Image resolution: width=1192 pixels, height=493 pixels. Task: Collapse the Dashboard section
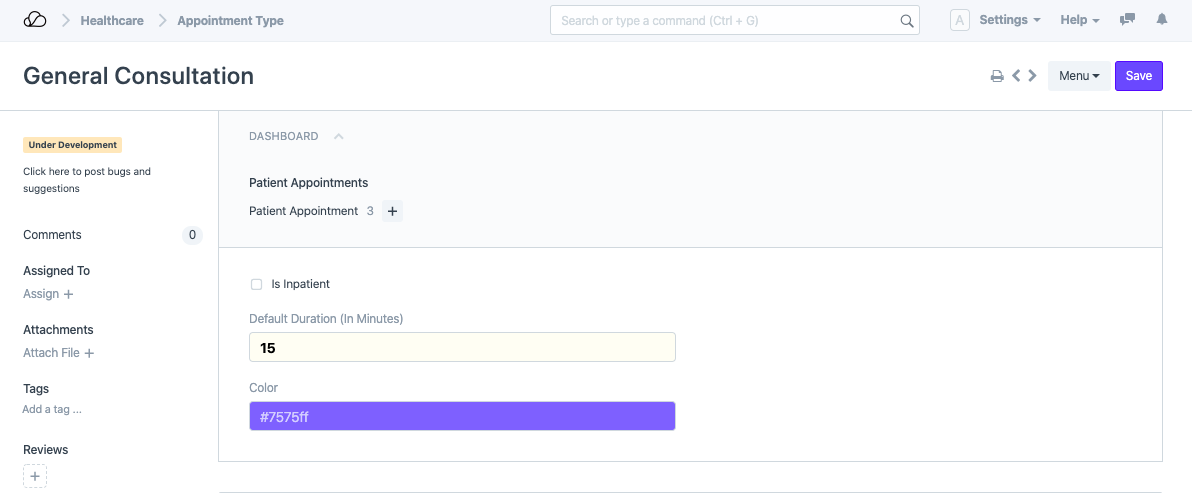click(338, 136)
